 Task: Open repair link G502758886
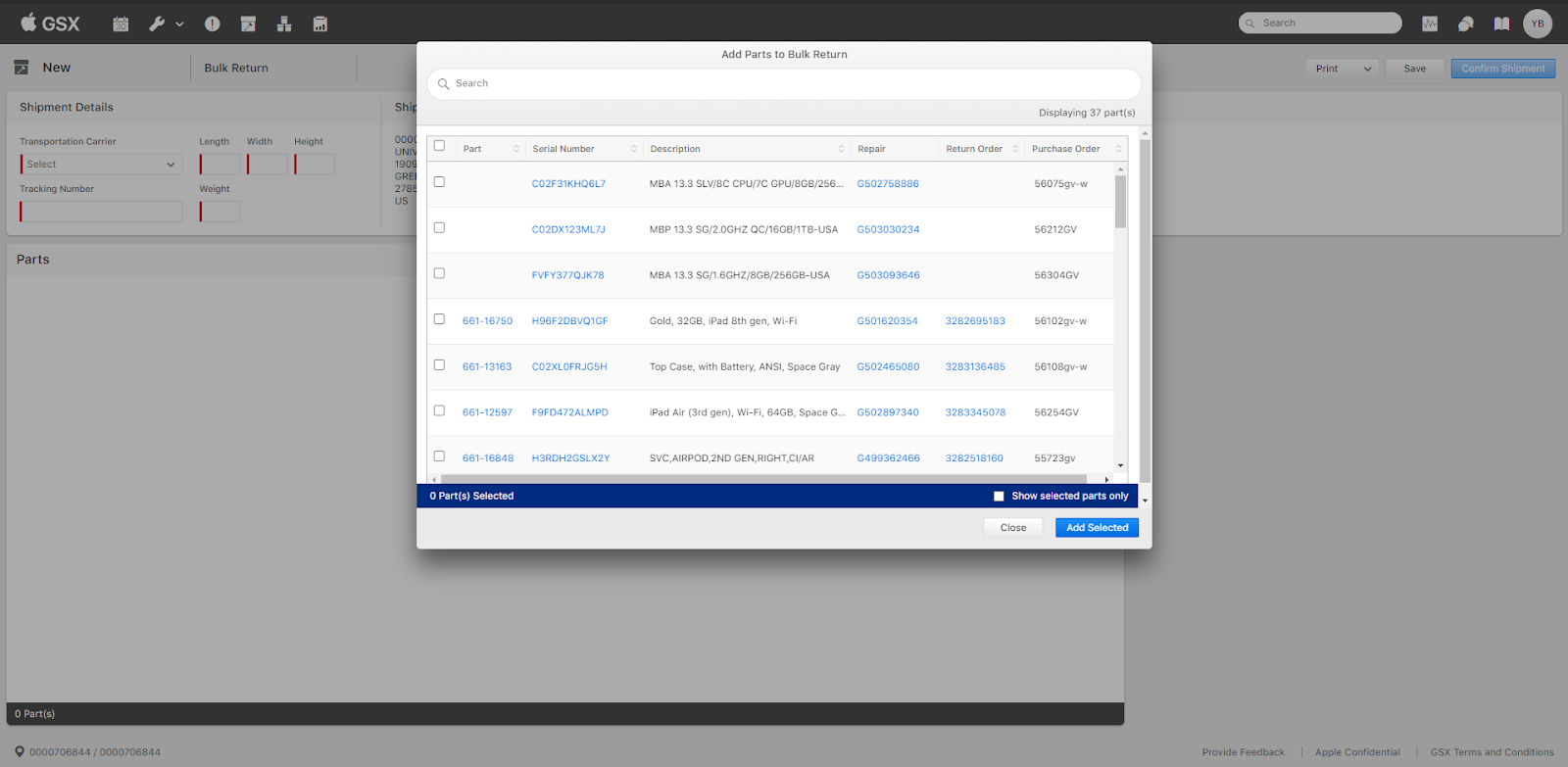tap(888, 184)
